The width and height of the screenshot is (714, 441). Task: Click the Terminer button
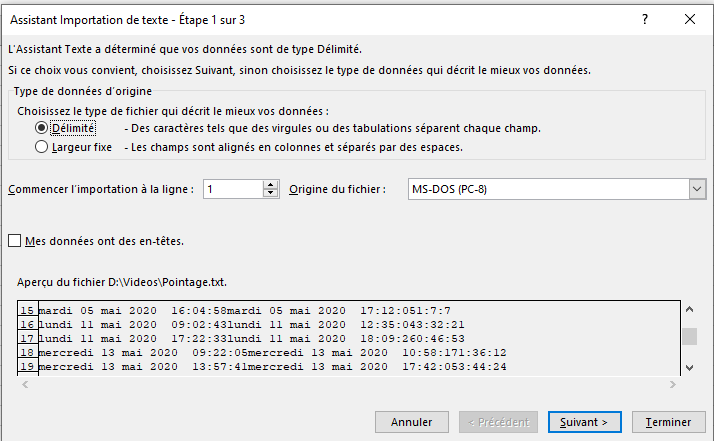click(668, 422)
